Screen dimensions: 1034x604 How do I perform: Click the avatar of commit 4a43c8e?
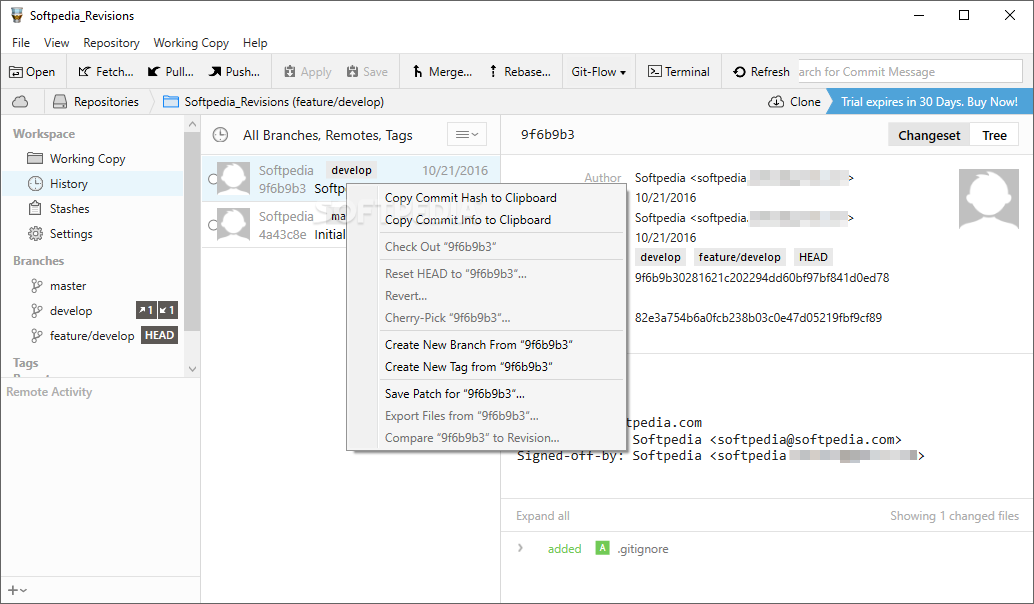point(233,224)
